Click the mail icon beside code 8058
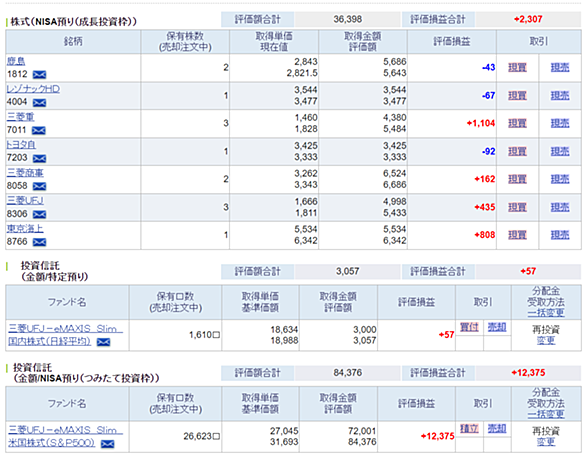Image resolution: width=586 pixels, height=462 pixels. (39, 186)
